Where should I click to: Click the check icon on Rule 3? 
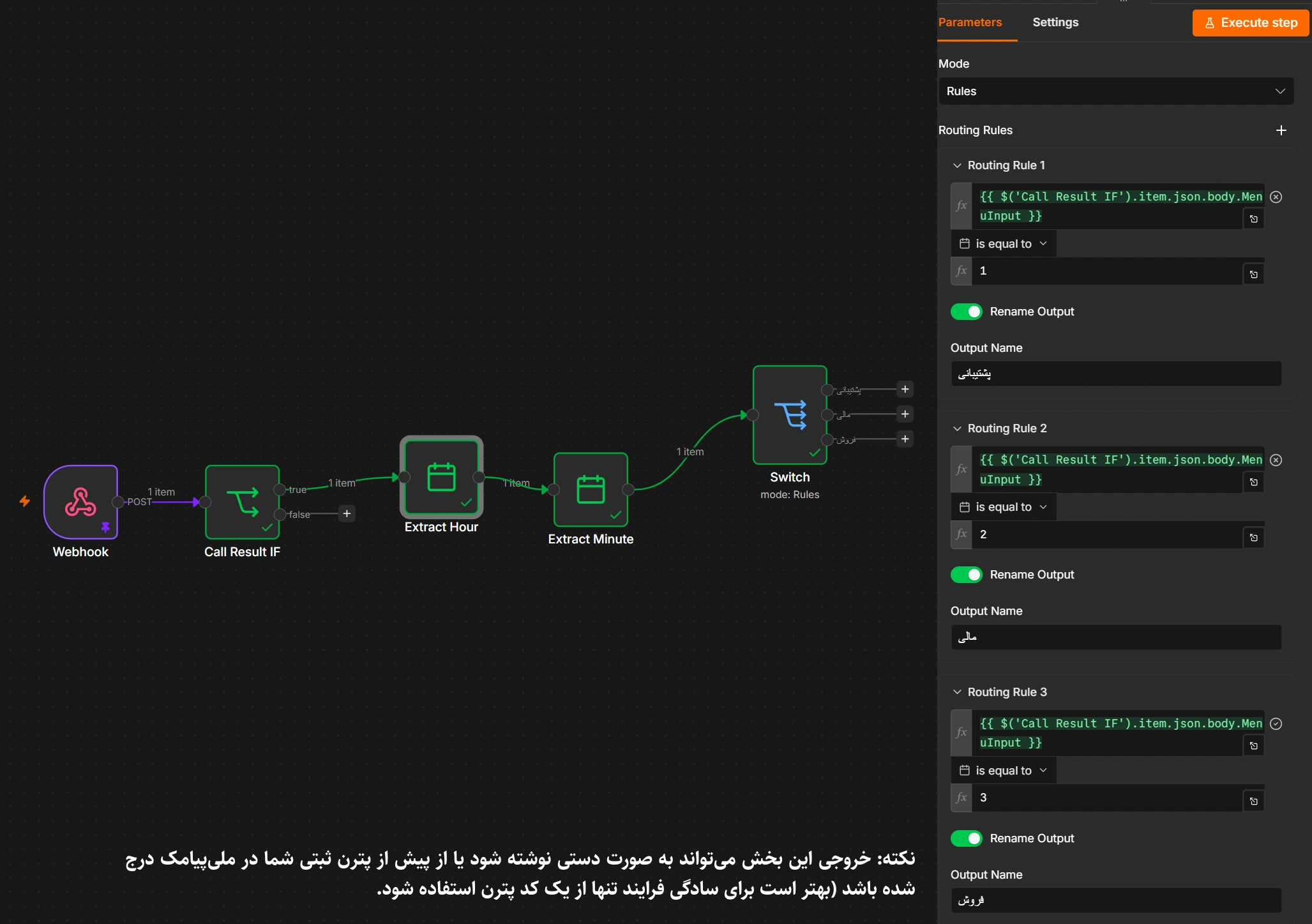pyautogui.click(x=1276, y=723)
